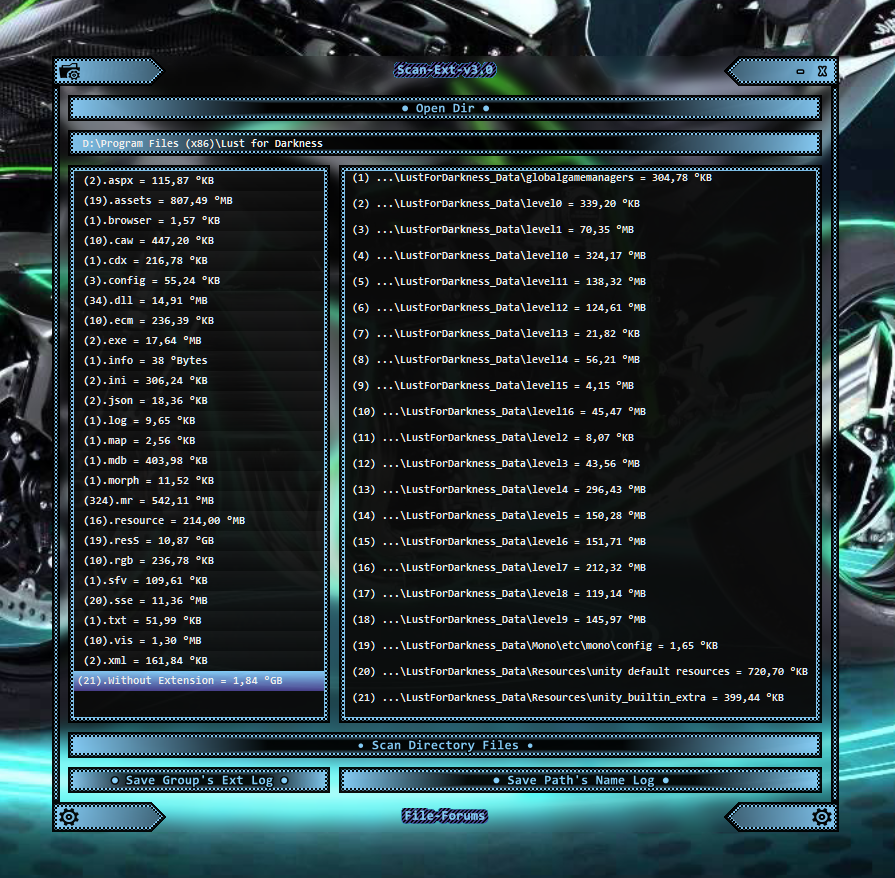The image size is (895, 878).
Task: Select the (1).sfv extension row
Action: 199,580
